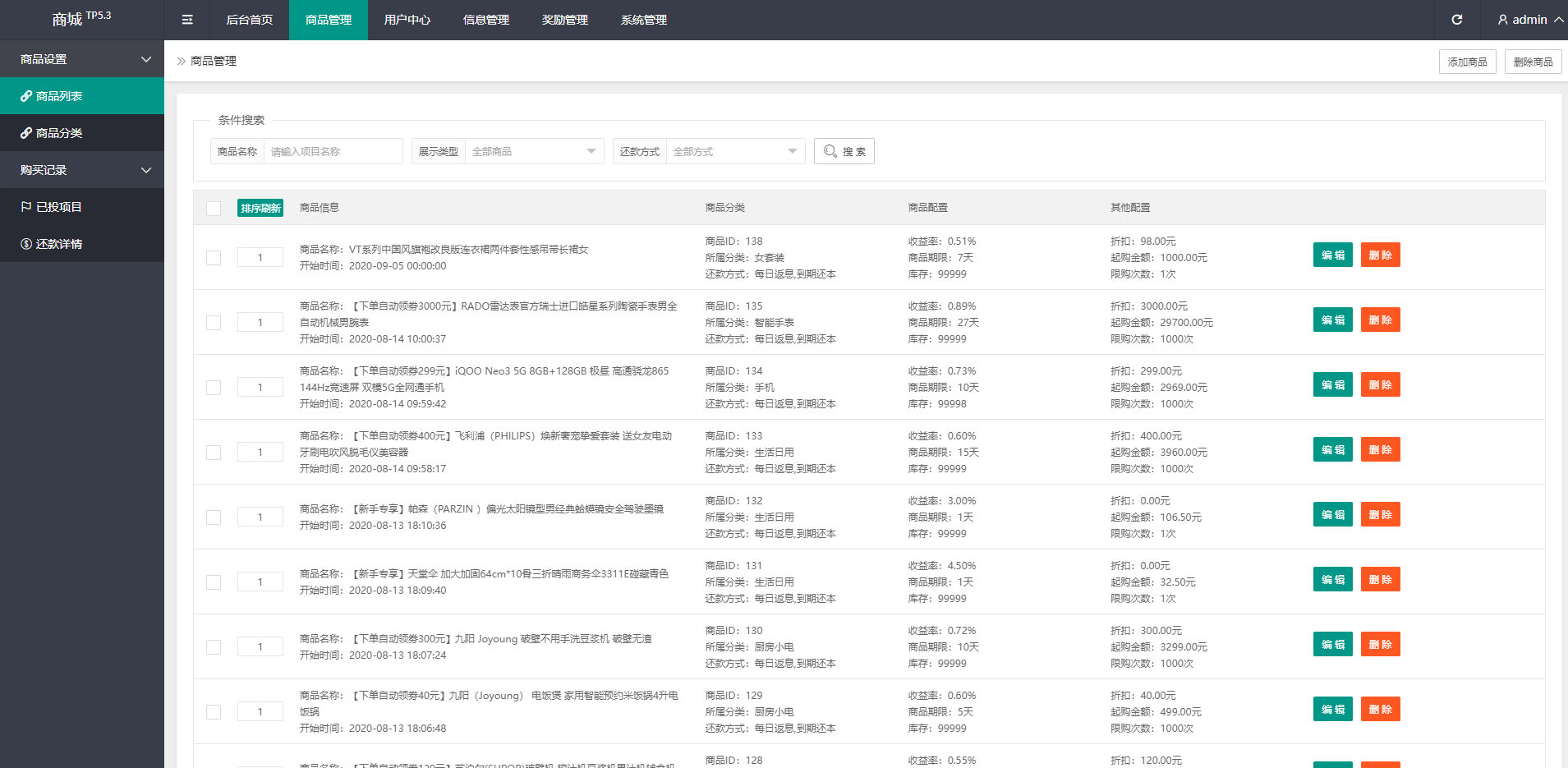This screenshot has height=768, width=1568.
Task: Click 编辑 for product ID 138
Action: coord(1332,255)
